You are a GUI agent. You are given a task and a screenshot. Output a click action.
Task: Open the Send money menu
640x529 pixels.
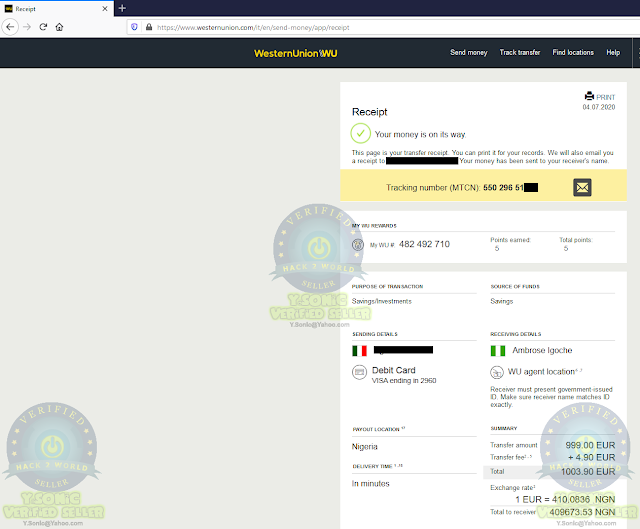pyautogui.click(x=469, y=52)
